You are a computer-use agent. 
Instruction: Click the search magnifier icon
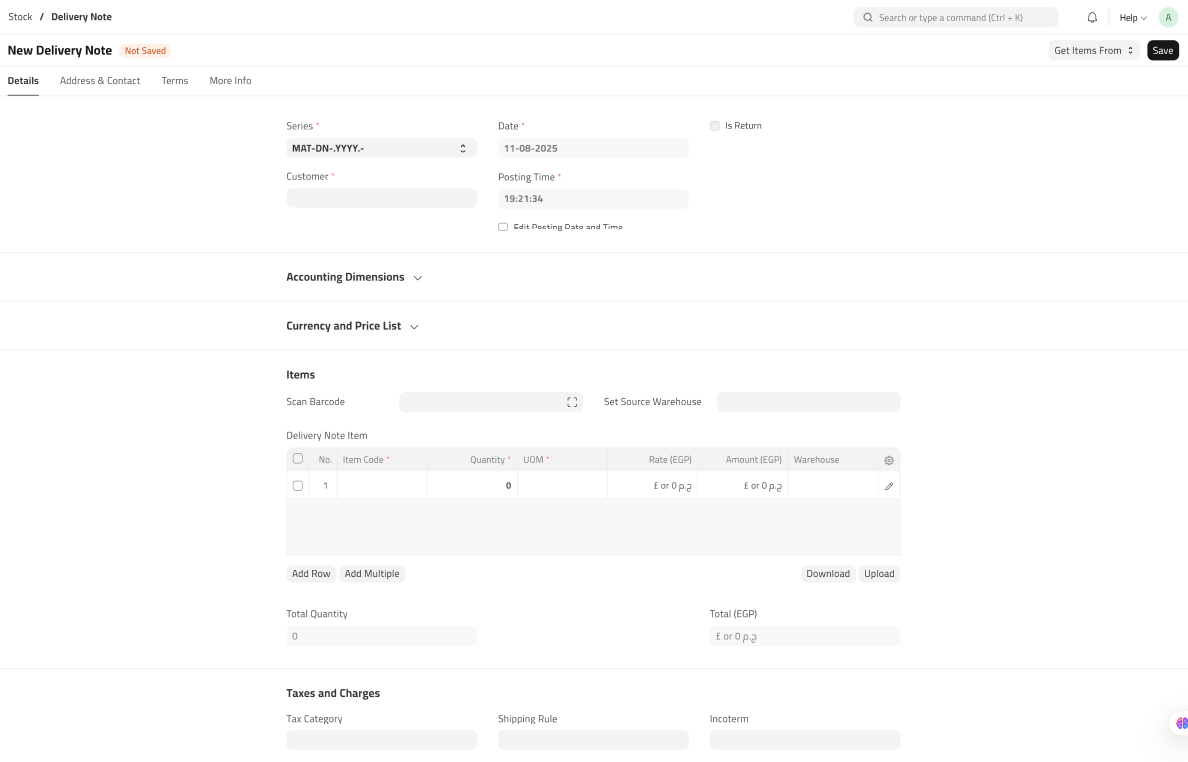pos(867,18)
